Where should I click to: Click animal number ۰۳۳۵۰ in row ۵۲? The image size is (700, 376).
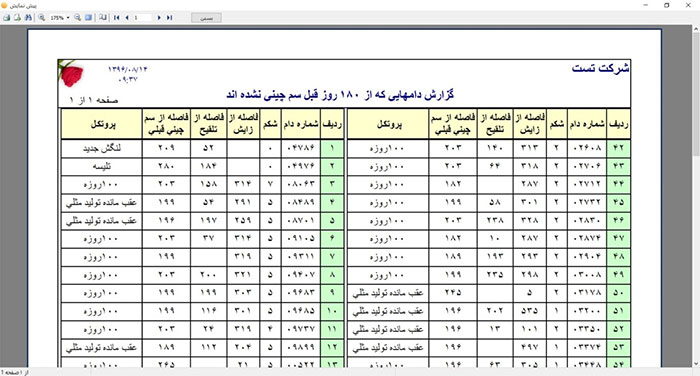[587, 329]
